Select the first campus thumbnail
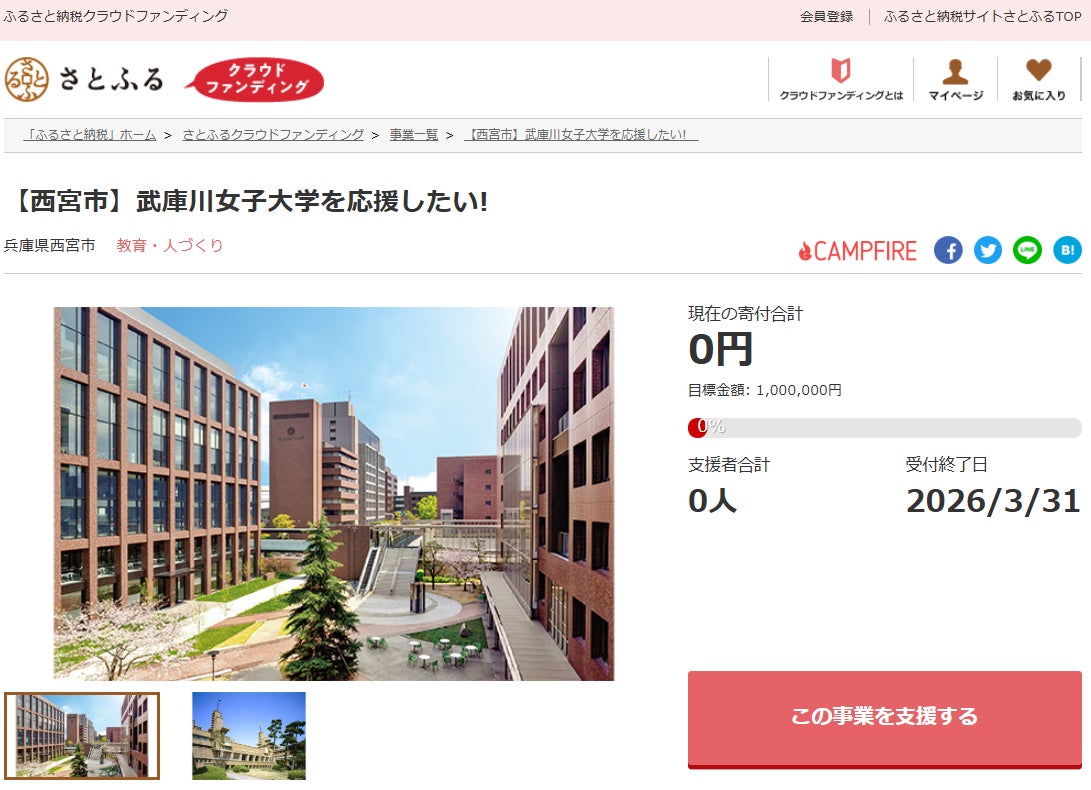 82,736
